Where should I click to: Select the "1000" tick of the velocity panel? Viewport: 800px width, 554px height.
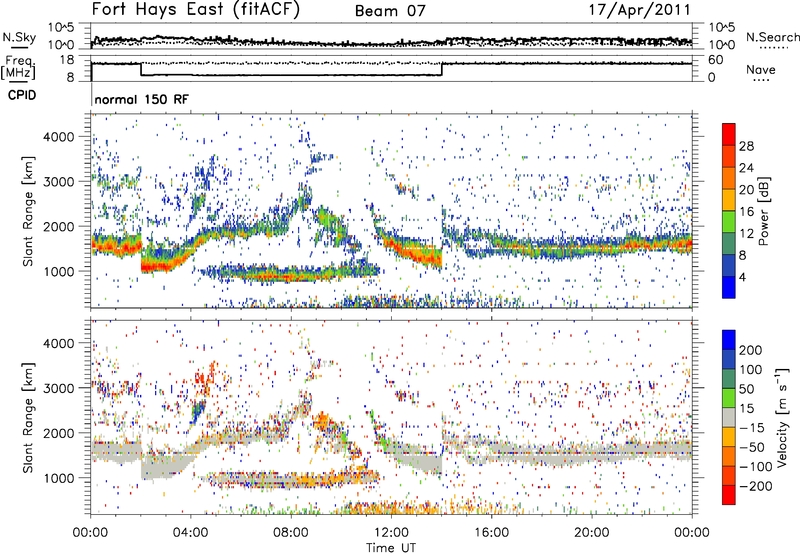pyautogui.click(x=59, y=478)
